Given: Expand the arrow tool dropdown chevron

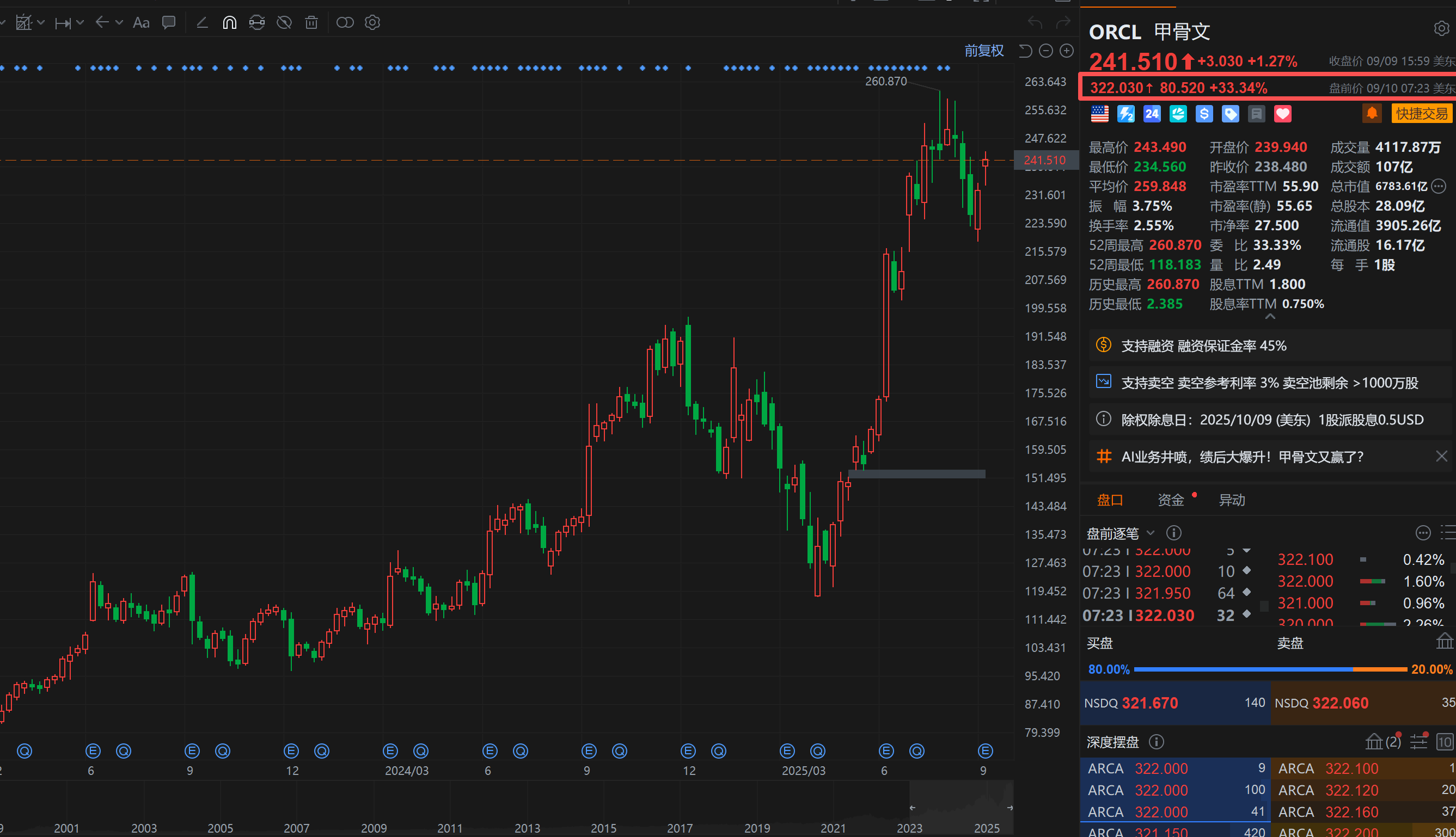Looking at the screenshot, I should tap(119, 23).
